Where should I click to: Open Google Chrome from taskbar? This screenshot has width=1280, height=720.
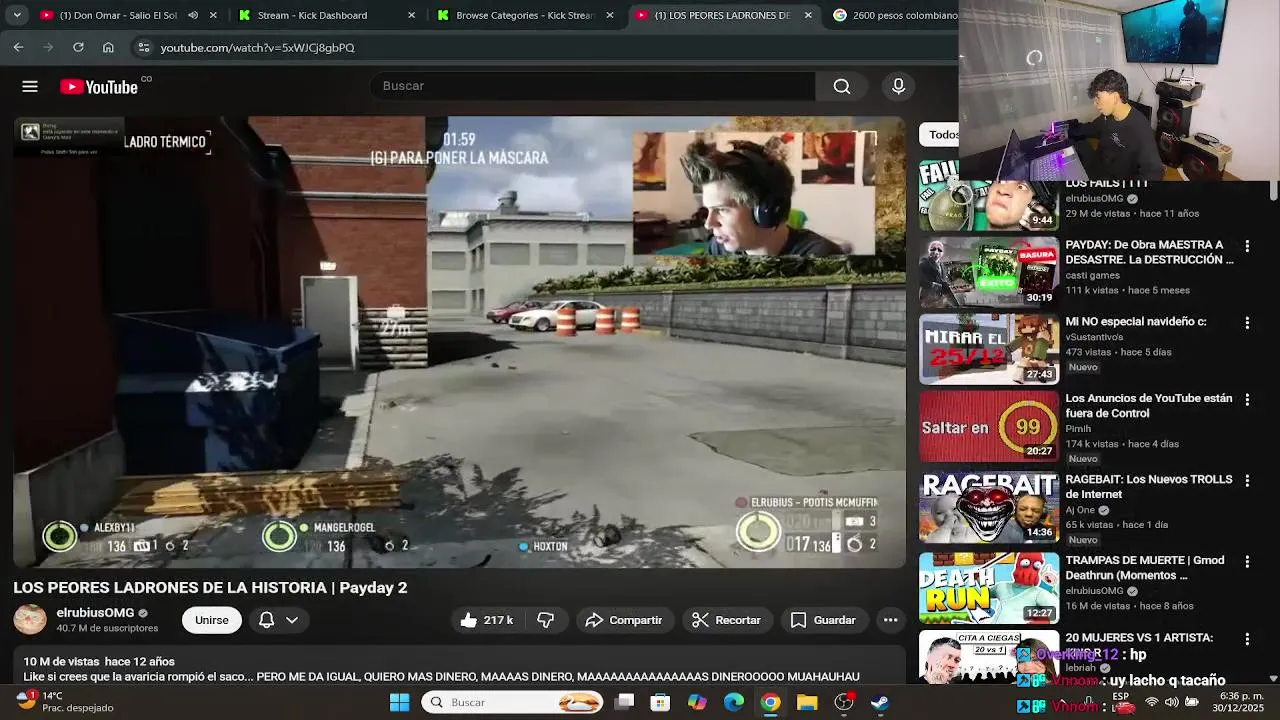[x=770, y=702]
